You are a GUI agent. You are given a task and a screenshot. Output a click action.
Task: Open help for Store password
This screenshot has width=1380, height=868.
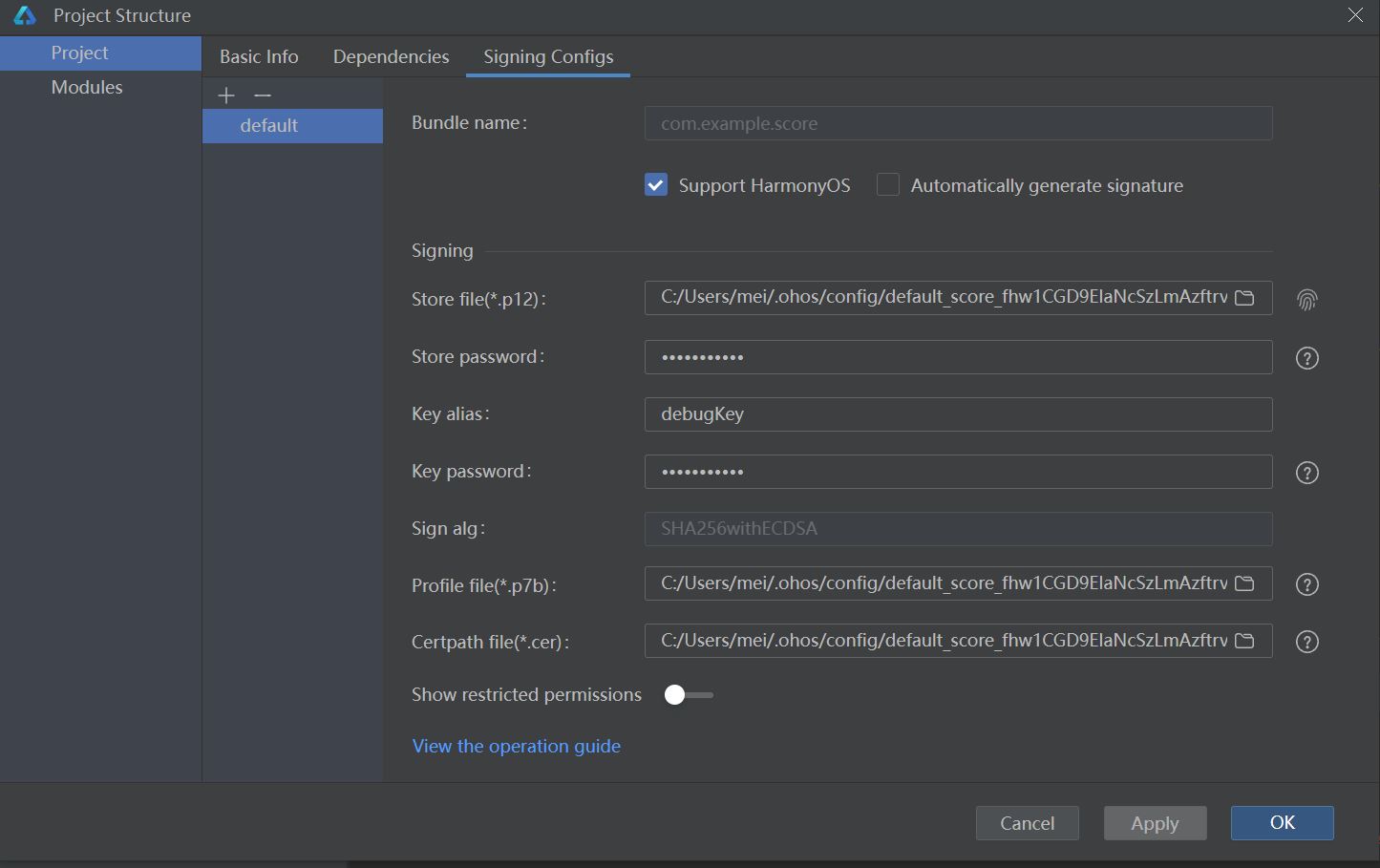pyautogui.click(x=1307, y=358)
